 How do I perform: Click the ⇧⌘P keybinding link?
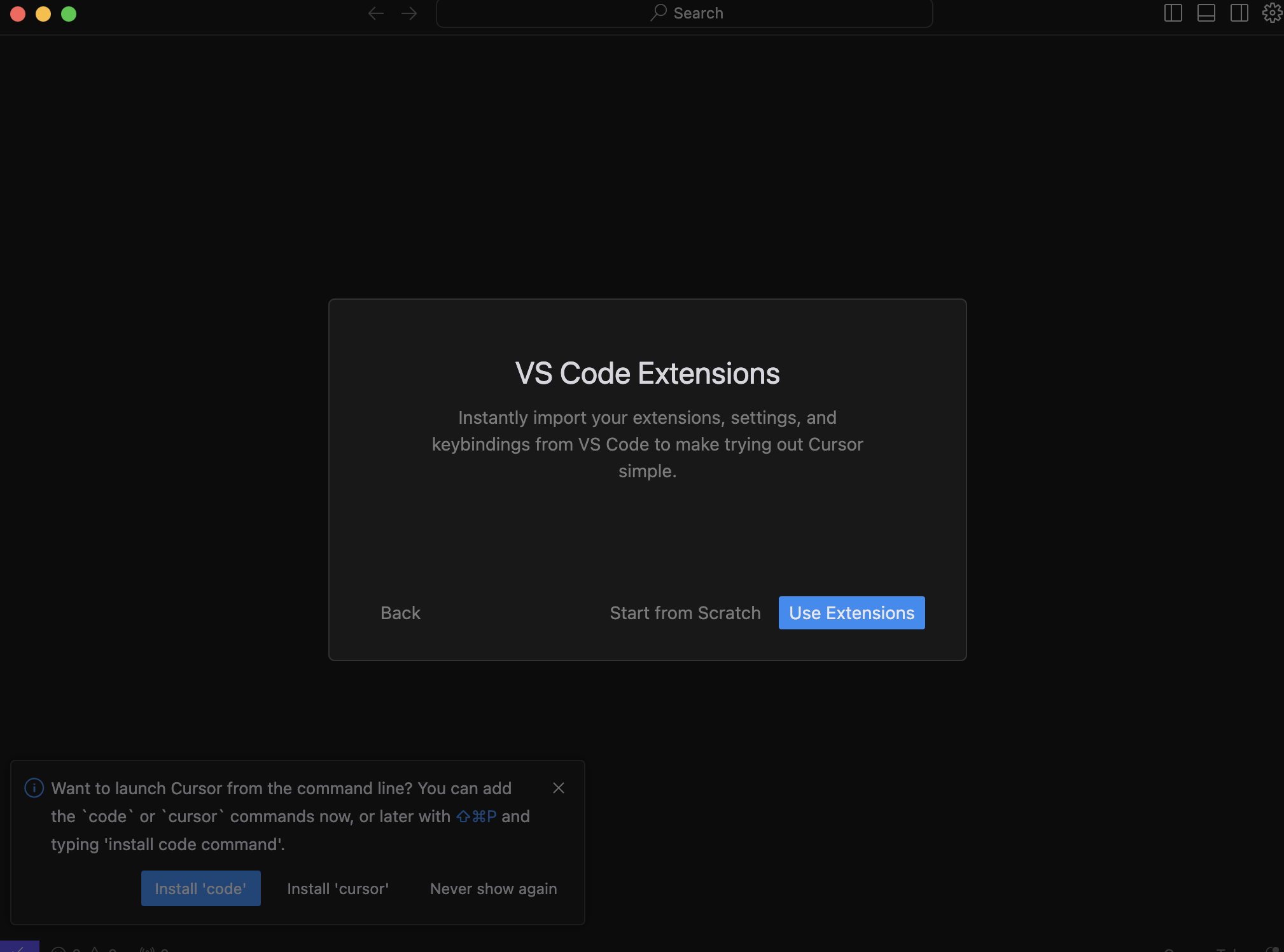[x=476, y=816]
